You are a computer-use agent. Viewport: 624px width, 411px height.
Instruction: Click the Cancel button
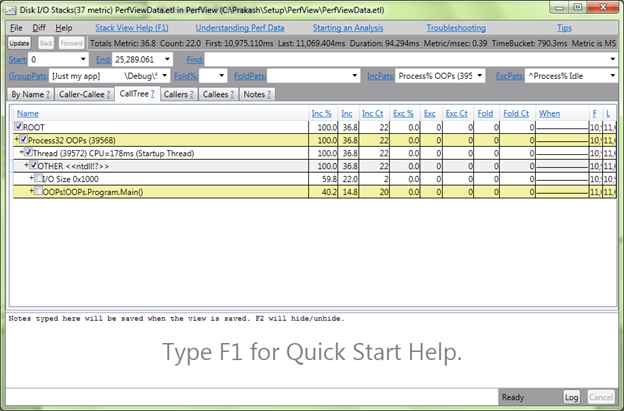(601, 397)
